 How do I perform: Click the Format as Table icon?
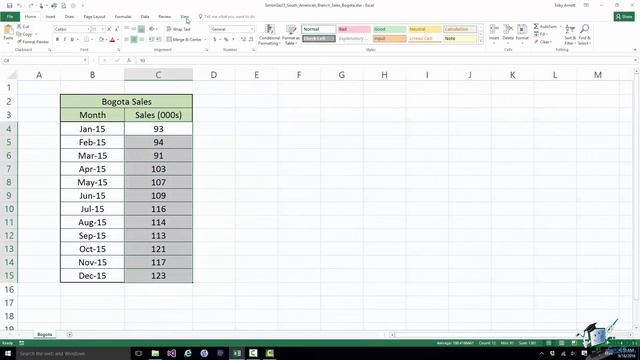[291, 30]
